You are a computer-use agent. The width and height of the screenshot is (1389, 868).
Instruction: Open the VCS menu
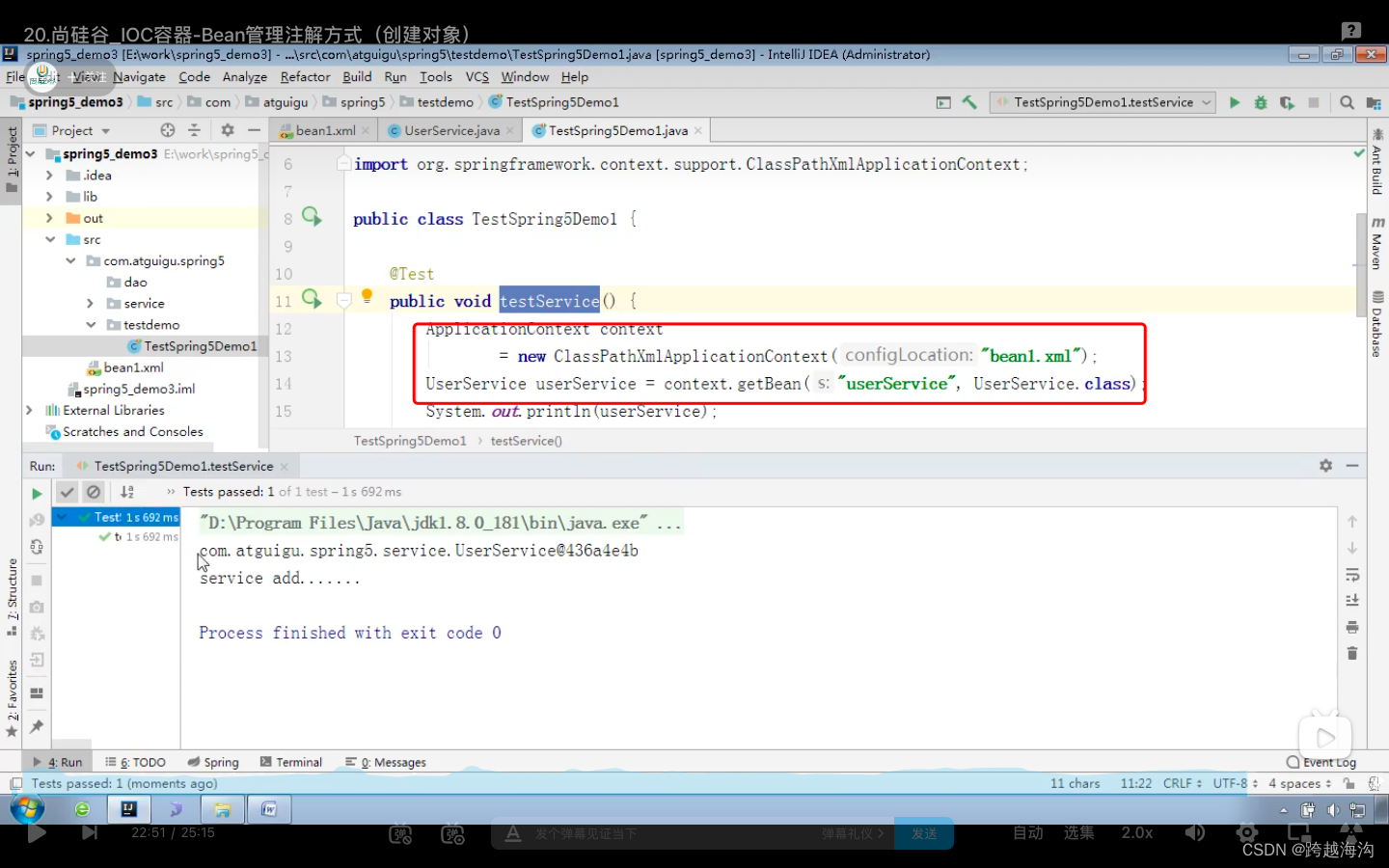point(477,77)
